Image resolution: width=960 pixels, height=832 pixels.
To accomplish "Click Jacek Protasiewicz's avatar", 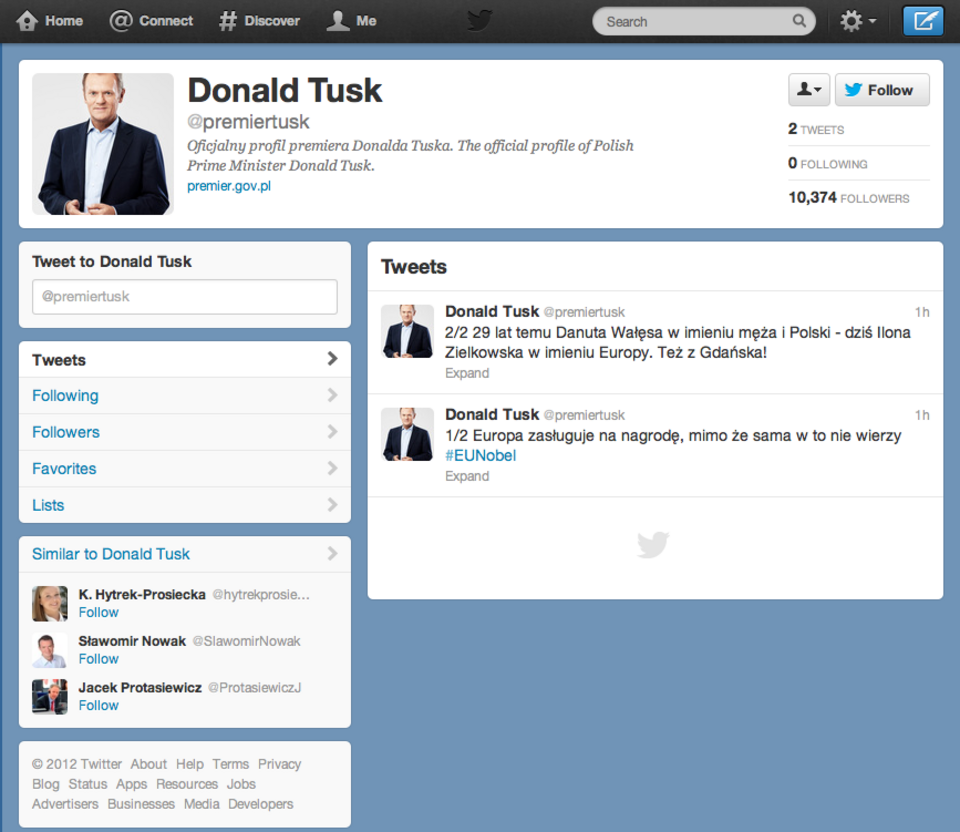I will [x=50, y=697].
